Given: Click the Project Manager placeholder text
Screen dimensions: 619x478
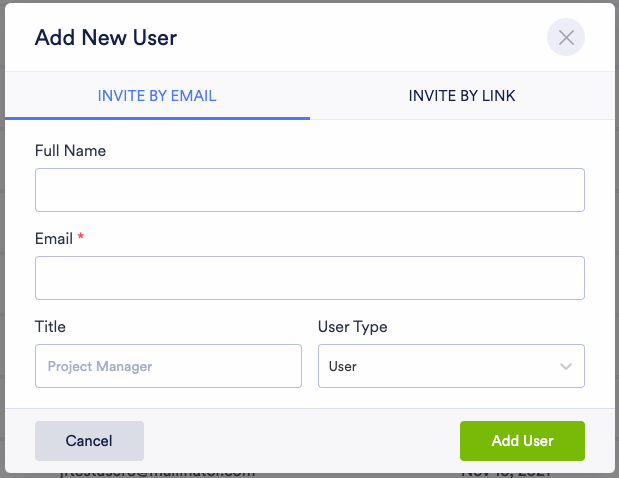Looking at the screenshot, I should [x=100, y=367].
